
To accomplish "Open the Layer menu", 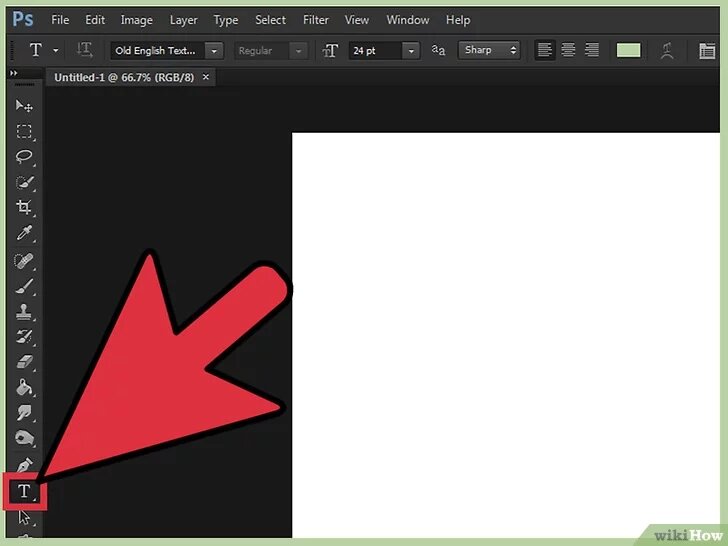I will coord(183,20).
